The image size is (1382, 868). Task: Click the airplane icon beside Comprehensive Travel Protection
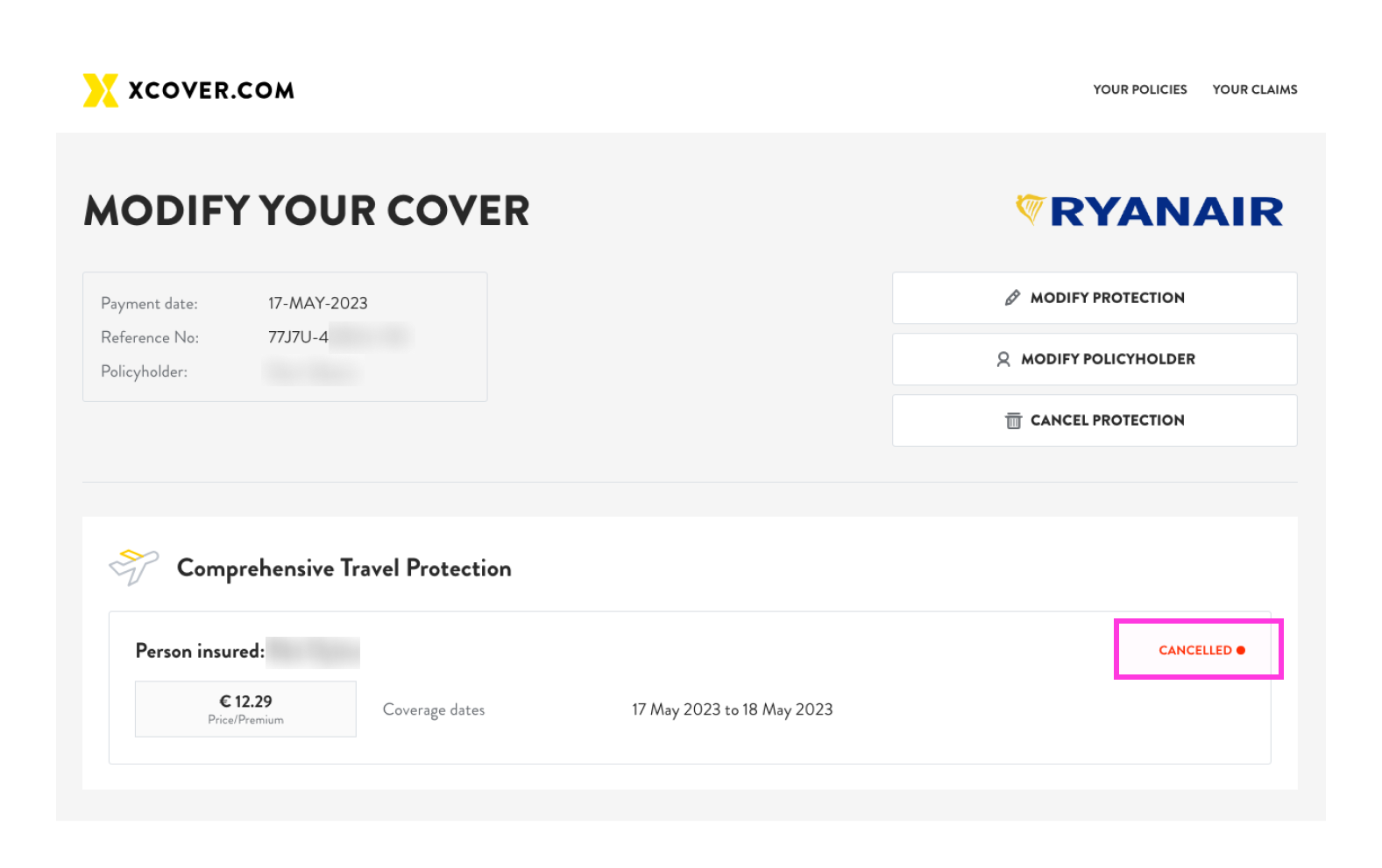pos(133,566)
